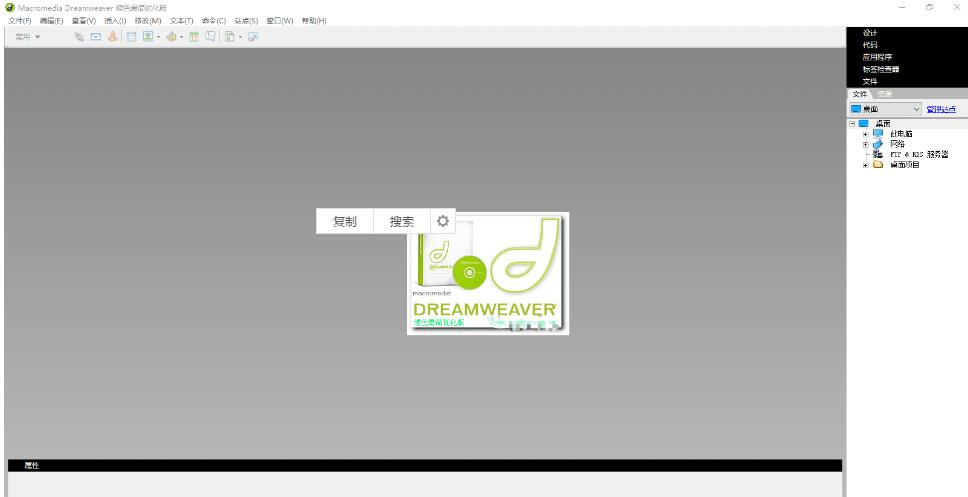Open the 编辑(E) menu
The image size is (968, 497).
[x=51, y=20]
